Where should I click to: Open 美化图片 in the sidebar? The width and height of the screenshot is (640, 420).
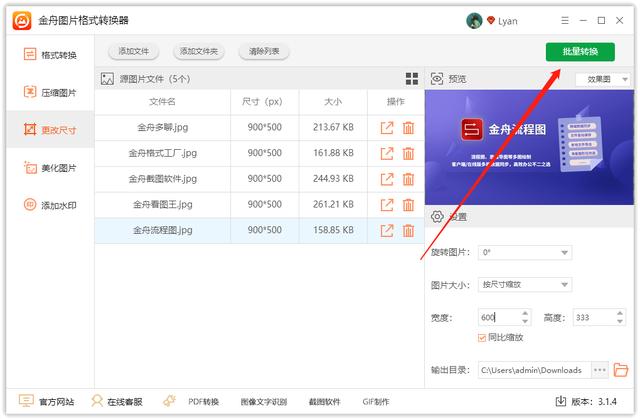[50, 168]
